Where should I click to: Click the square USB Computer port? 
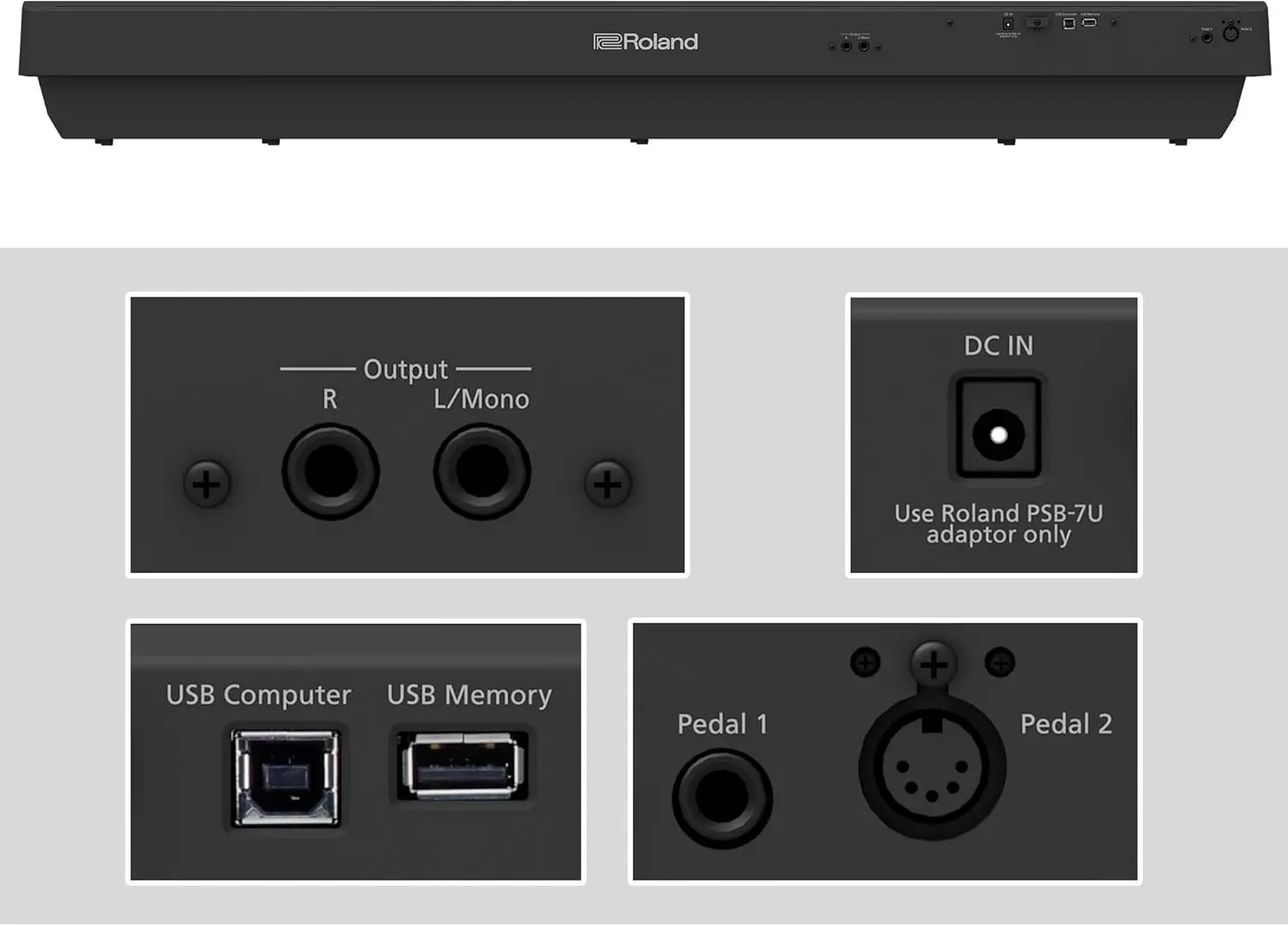(287, 777)
